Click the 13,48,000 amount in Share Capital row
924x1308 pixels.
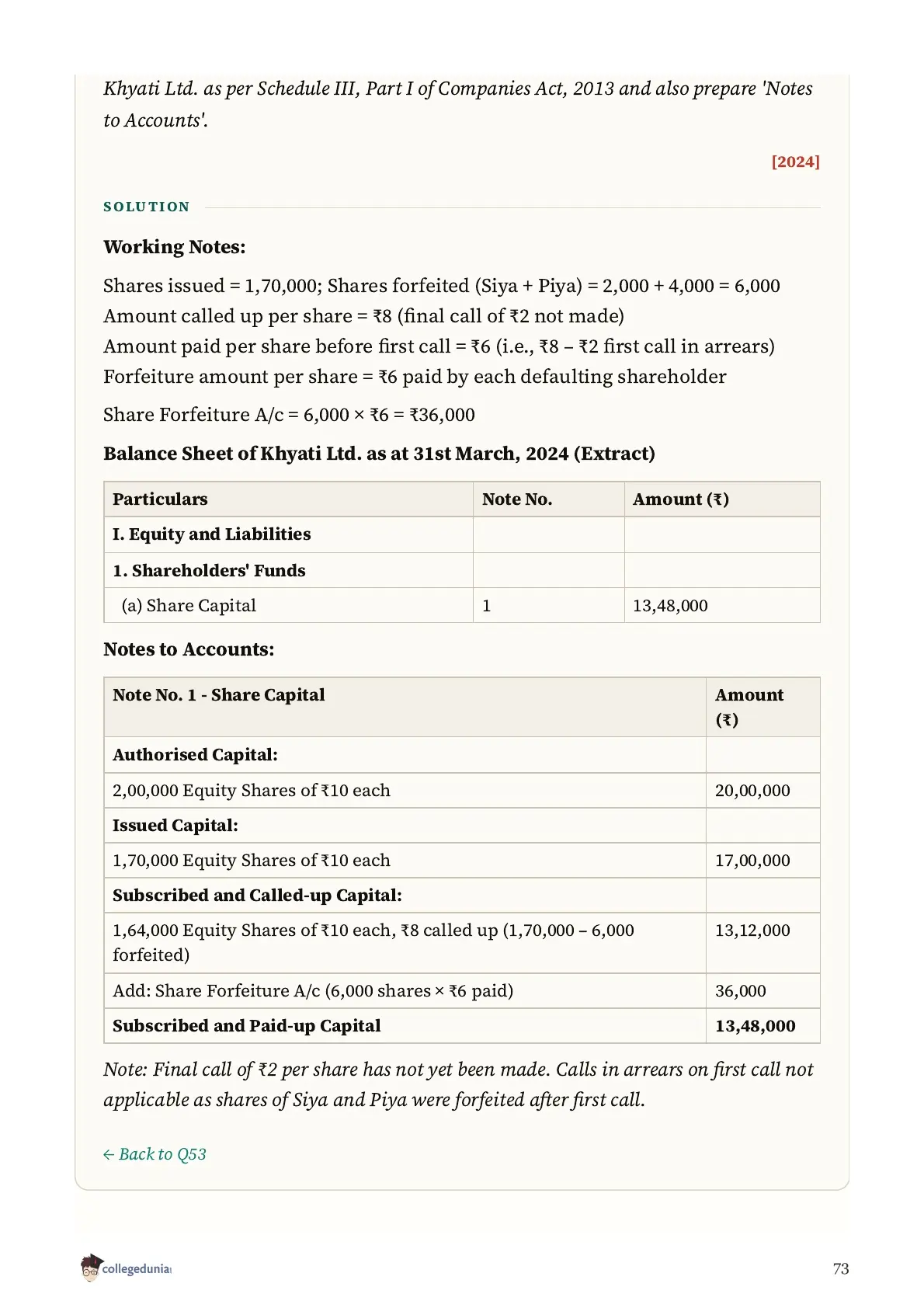click(x=670, y=606)
